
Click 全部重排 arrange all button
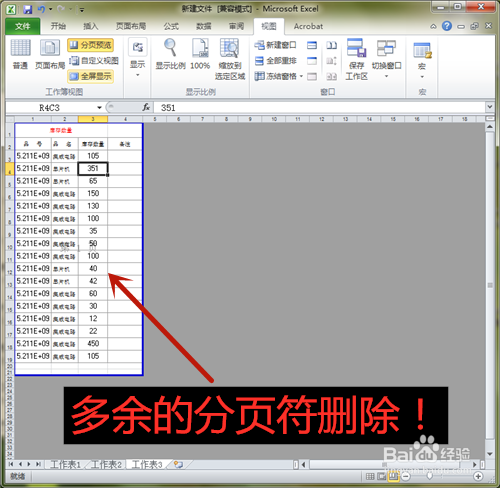point(275,61)
